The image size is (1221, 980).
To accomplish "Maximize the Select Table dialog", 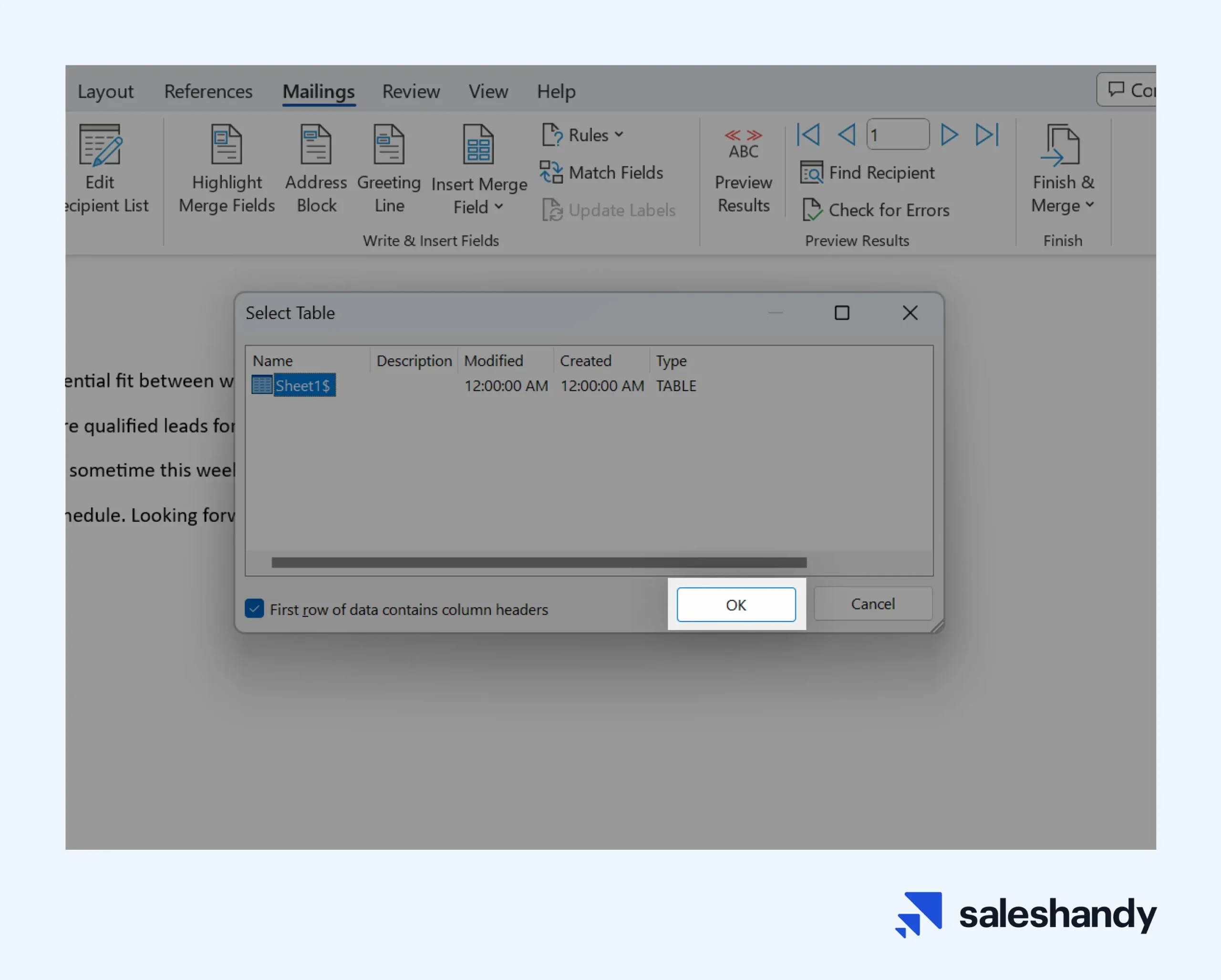I will [x=842, y=312].
